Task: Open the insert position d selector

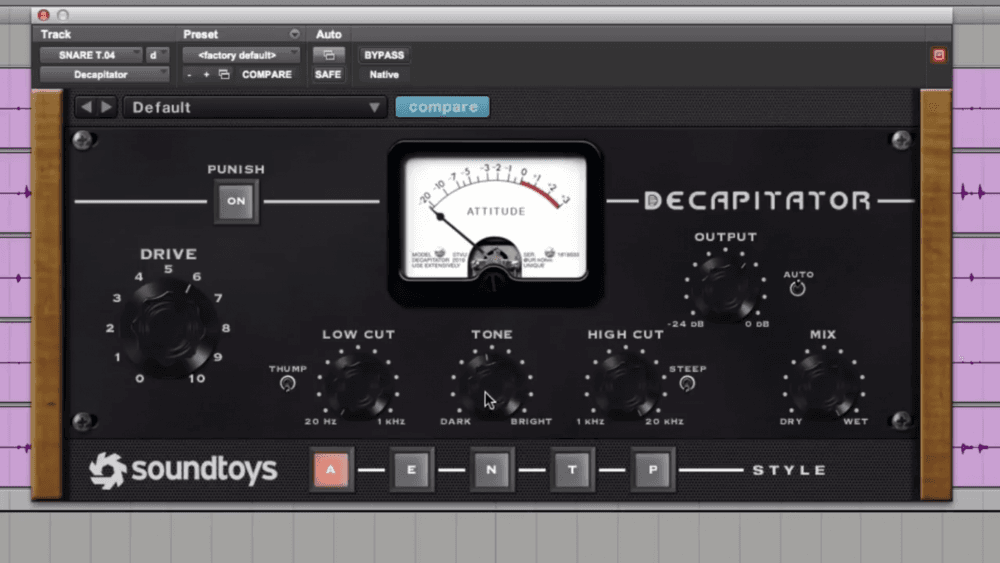Action: point(157,55)
